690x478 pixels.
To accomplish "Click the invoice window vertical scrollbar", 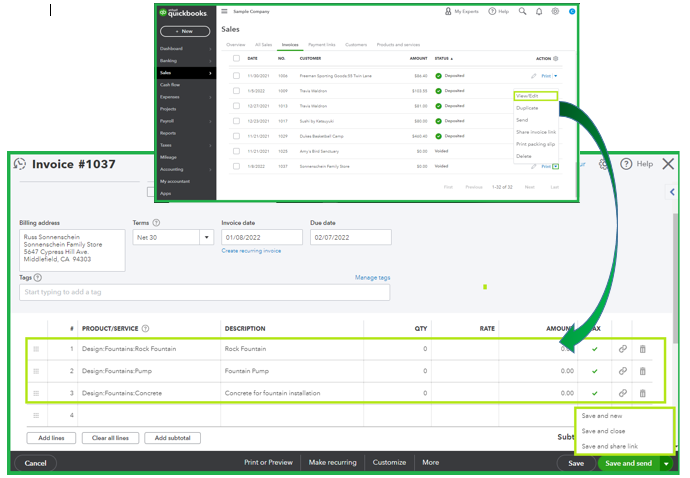I will [675, 279].
